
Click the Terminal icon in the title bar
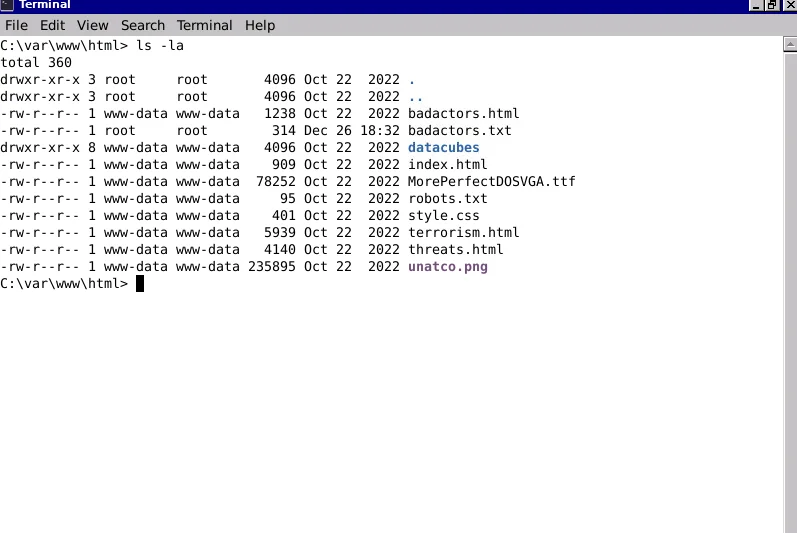coord(7,5)
